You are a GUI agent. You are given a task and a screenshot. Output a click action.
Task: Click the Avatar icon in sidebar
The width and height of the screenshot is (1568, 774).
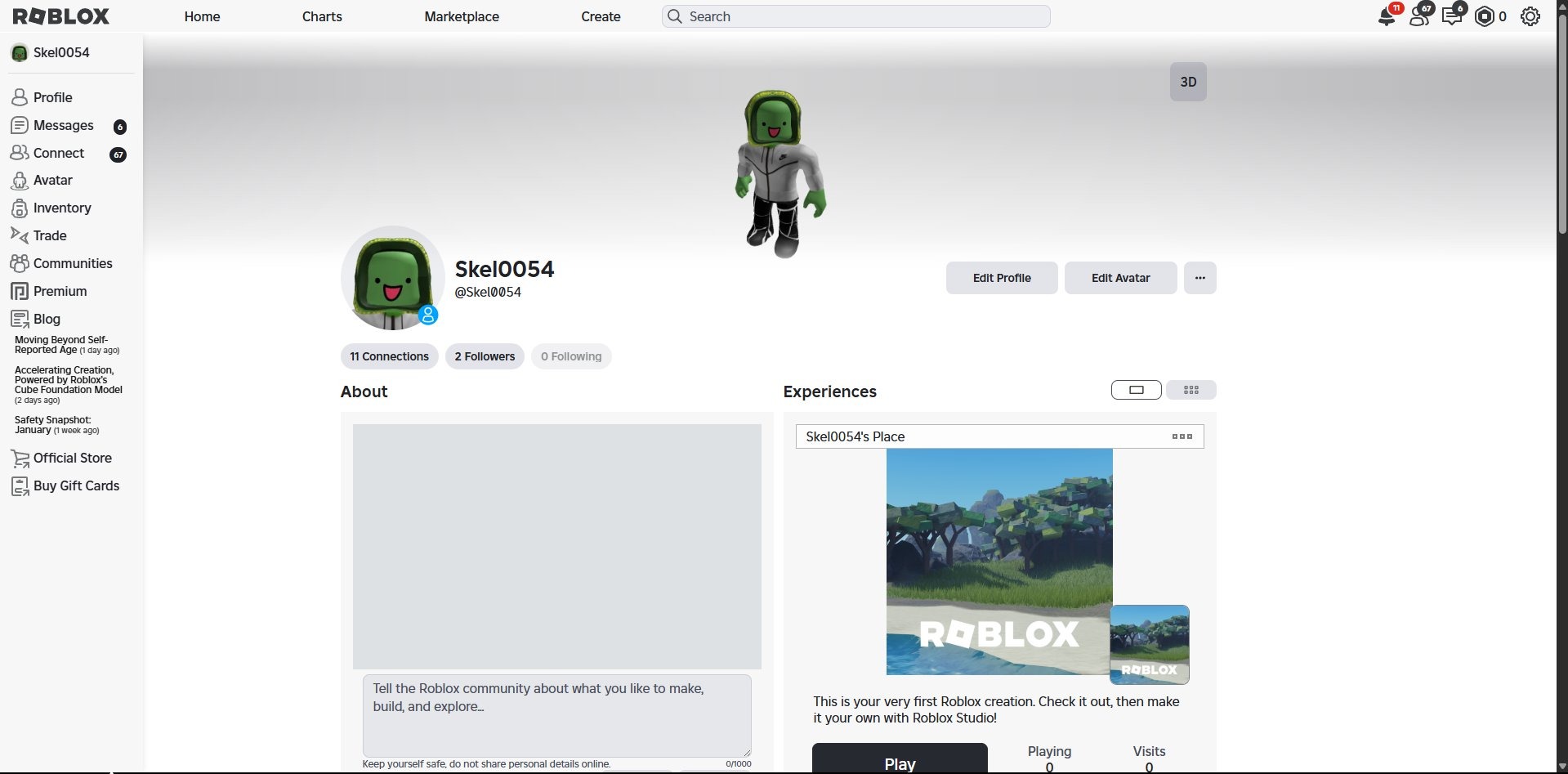point(20,181)
